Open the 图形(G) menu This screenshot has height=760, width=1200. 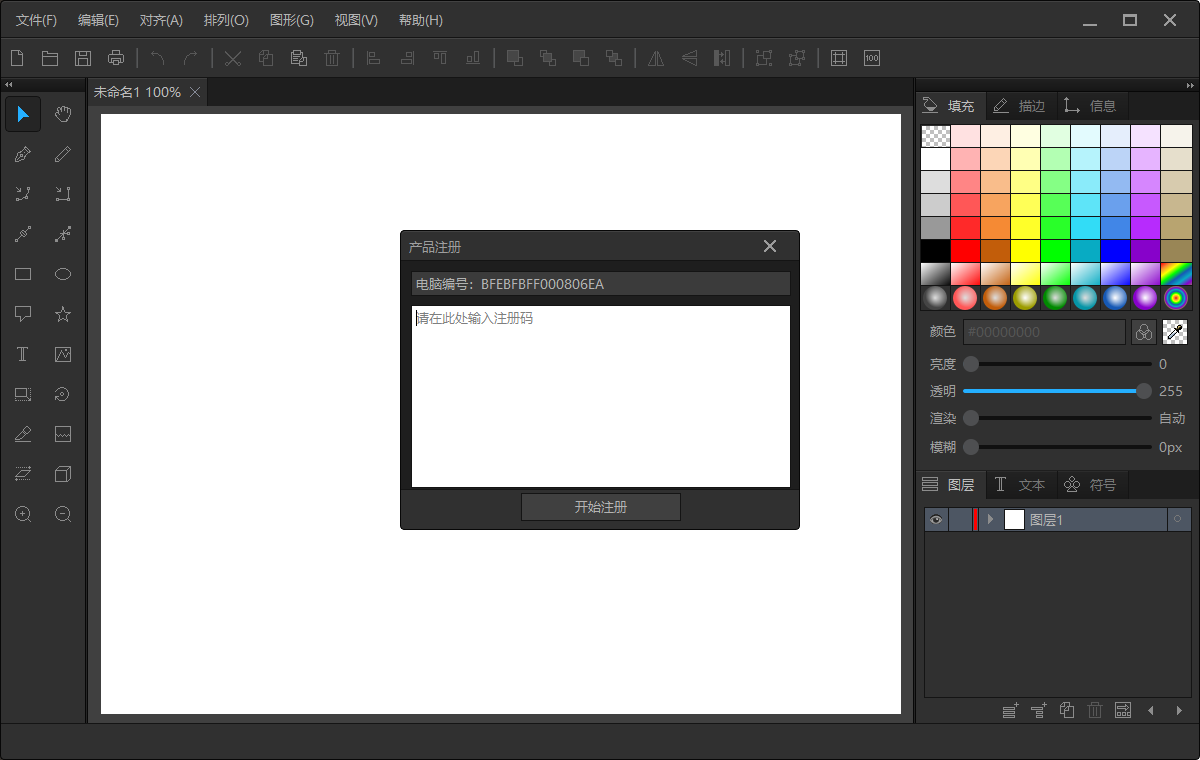click(x=291, y=20)
